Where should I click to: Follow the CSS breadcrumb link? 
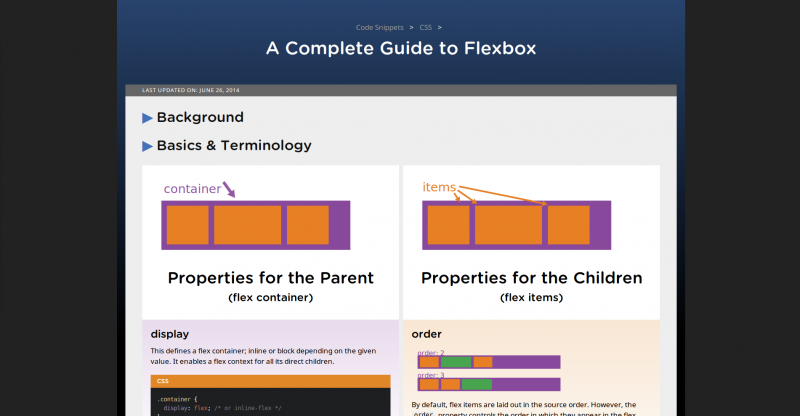tap(425, 27)
